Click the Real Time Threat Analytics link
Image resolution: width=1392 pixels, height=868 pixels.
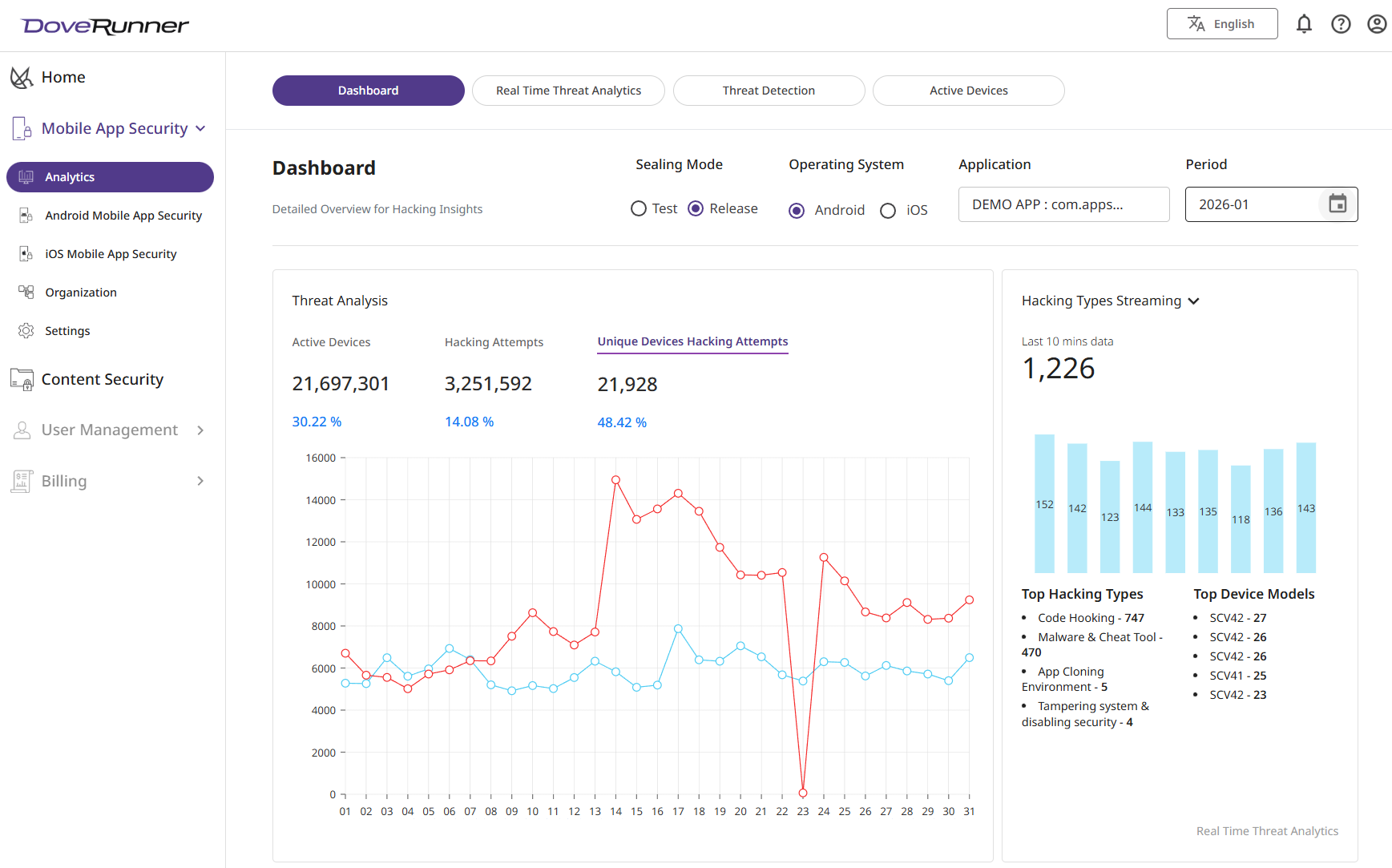click(x=1267, y=831)
